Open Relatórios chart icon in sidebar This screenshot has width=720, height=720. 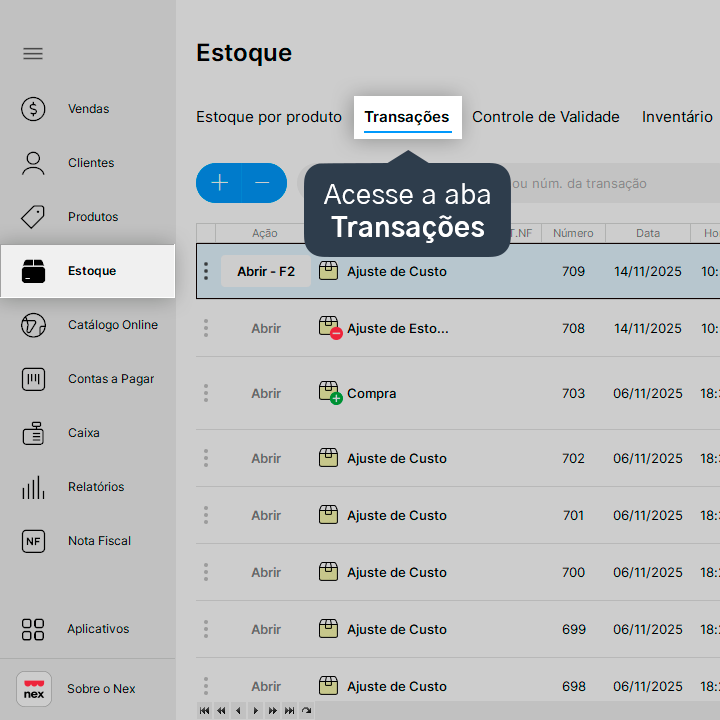[x=33, y=487]
